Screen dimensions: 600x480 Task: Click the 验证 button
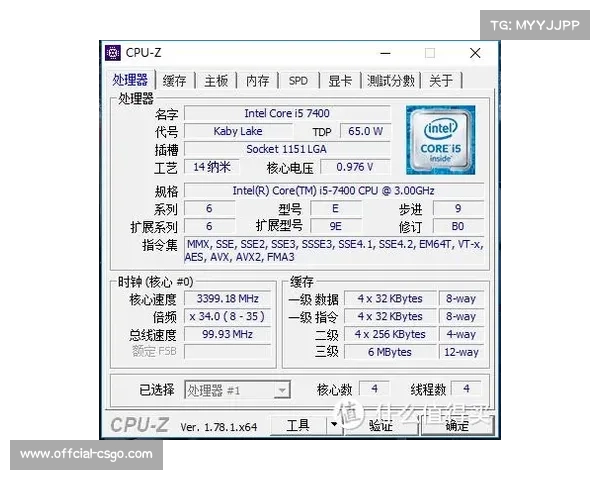coord(381,426)
